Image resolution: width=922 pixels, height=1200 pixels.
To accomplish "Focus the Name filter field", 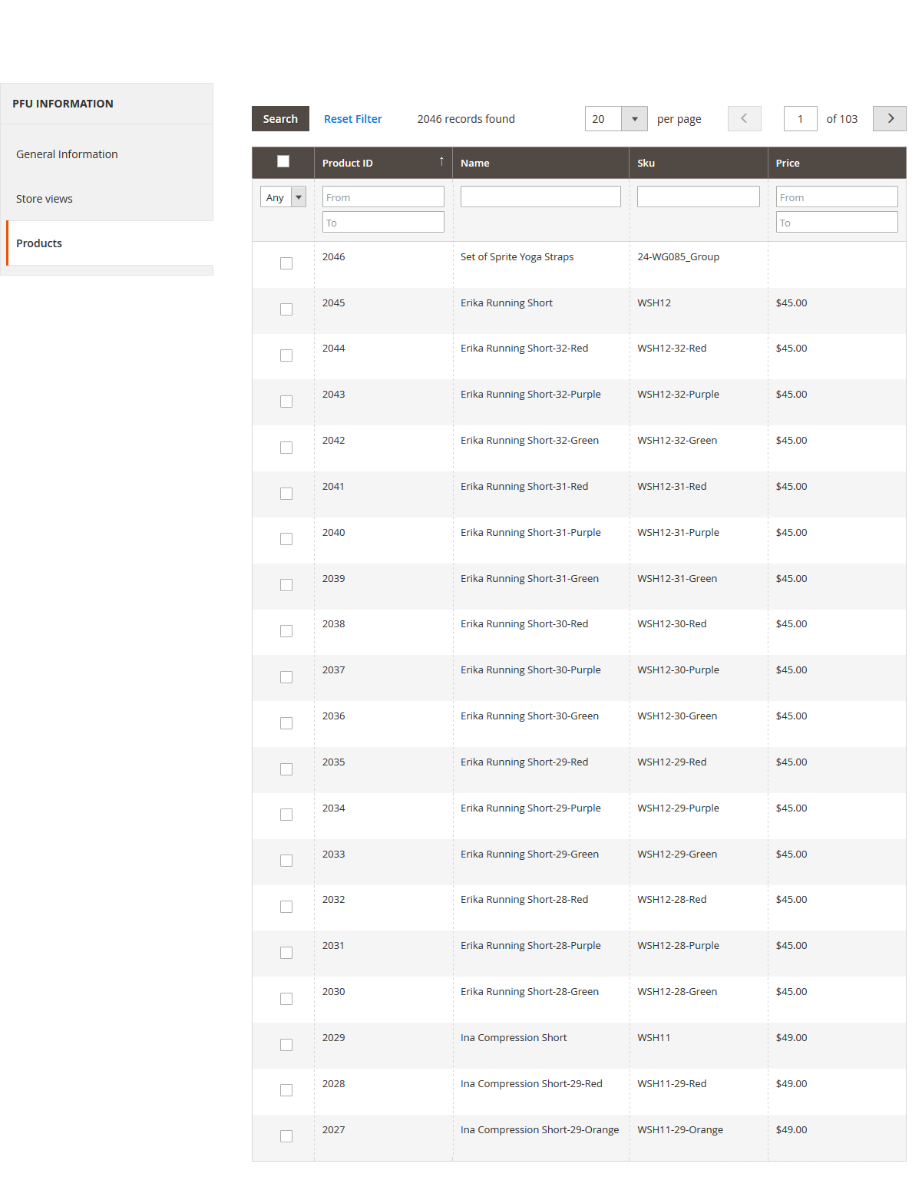I will (x=540, y=197).
